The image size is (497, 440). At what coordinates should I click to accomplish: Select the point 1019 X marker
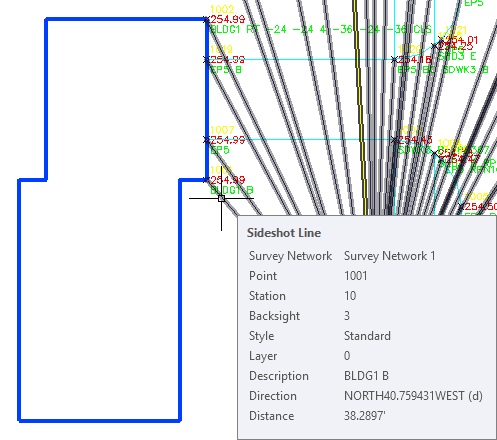207,60
